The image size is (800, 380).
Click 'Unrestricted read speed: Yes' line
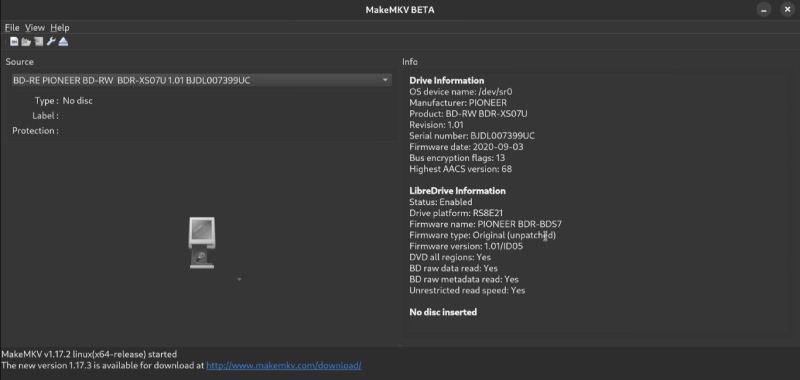point(467,291)
